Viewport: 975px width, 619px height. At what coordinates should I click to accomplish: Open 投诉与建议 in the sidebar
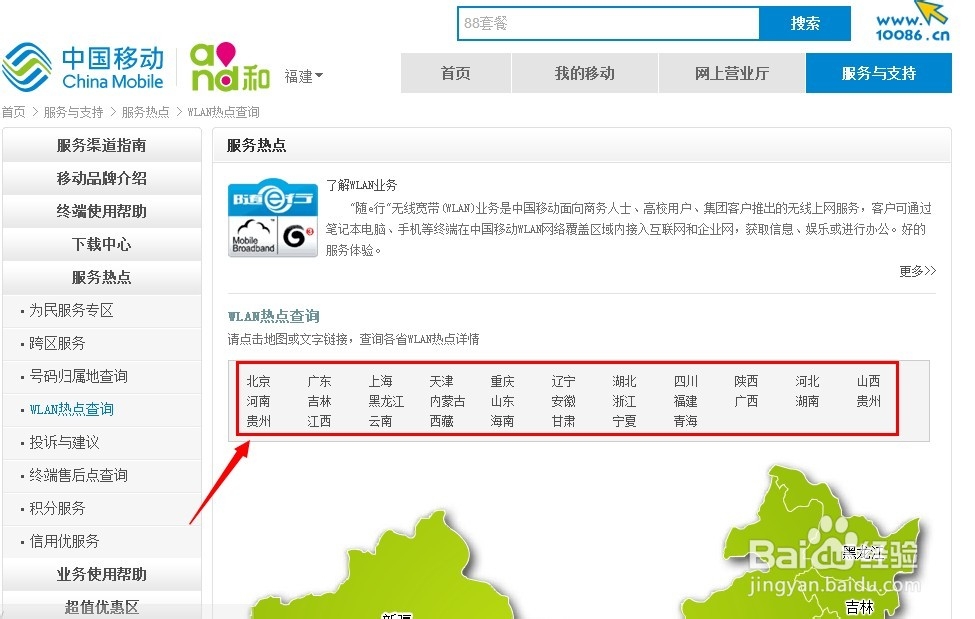(x=64, y=442)
